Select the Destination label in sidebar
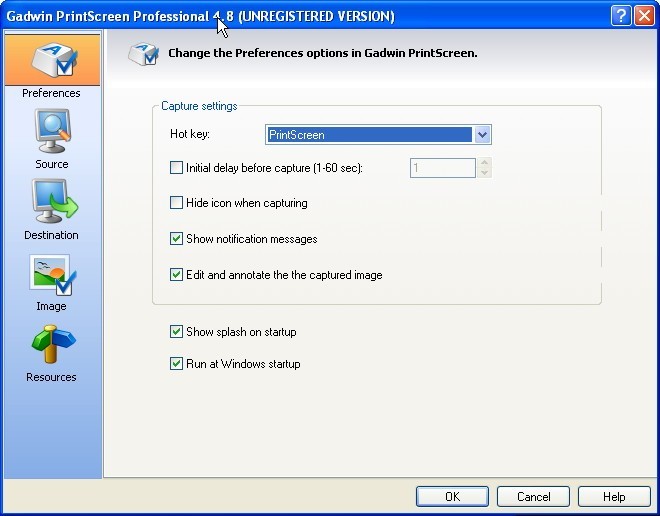Viewport: 660px width, 516px height. pyautogui.click(x=51, y=235)
